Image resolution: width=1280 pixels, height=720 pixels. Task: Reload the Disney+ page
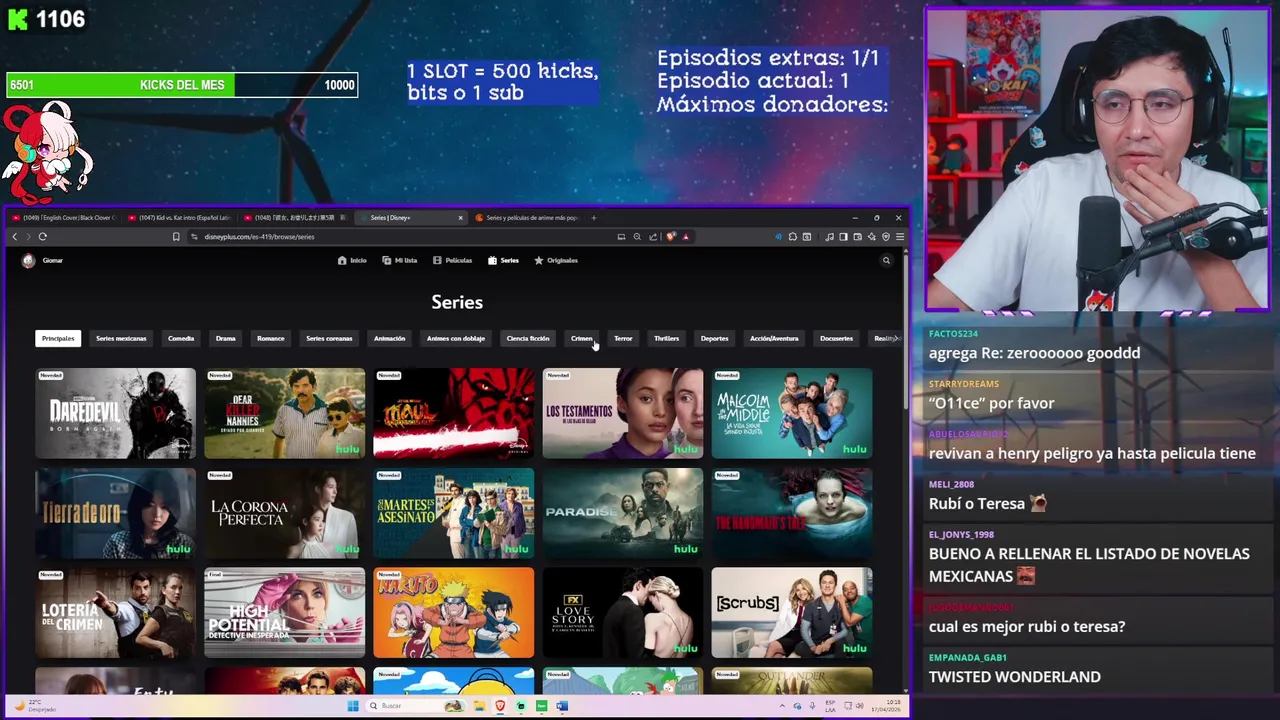pos(42,237)
